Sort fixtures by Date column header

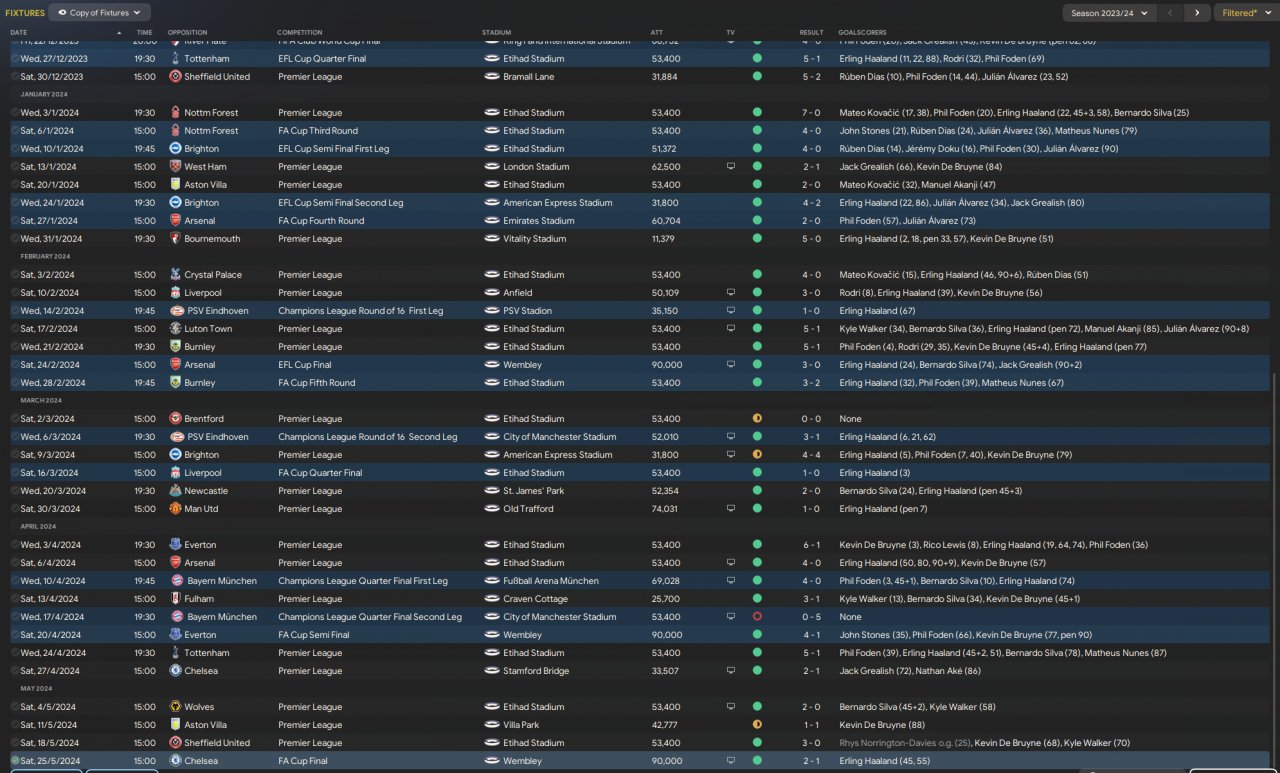(x=19, y=33)
